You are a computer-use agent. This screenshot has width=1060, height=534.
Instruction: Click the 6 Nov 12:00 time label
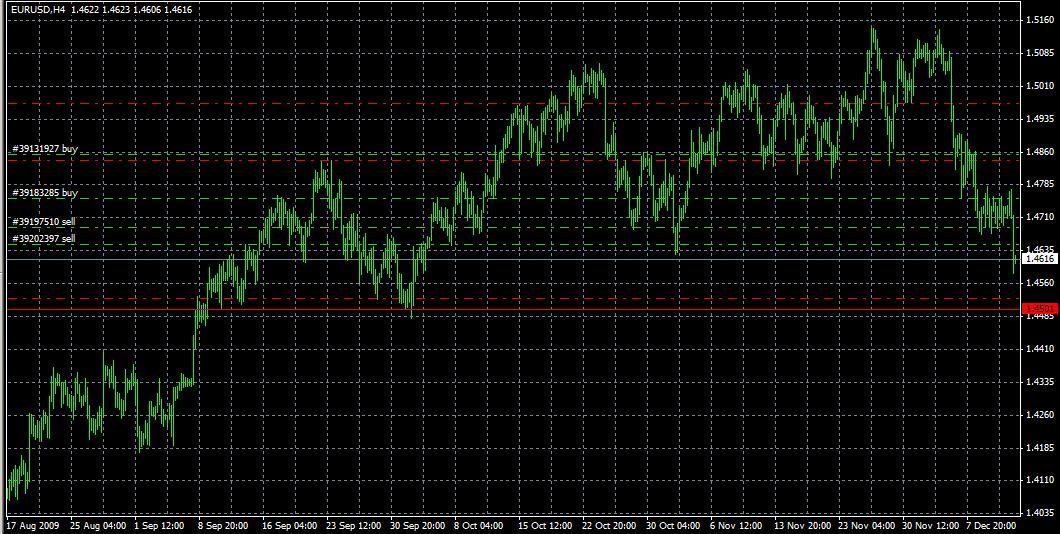click(x=735, y=525)
